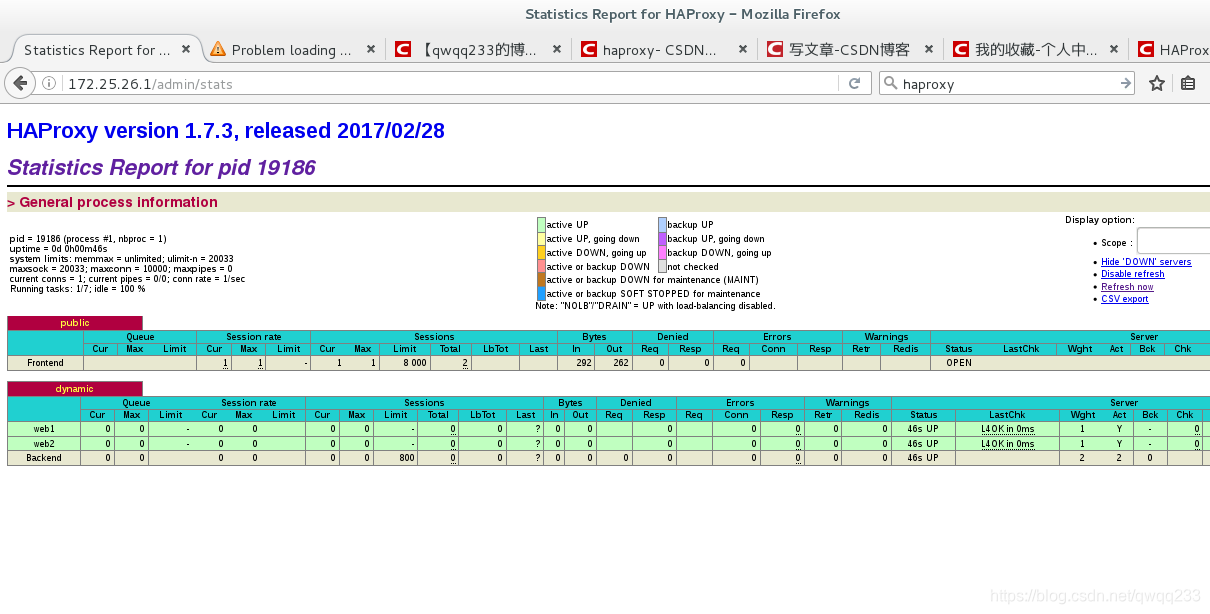Click the 'active or backup DOWN' color swatch
Viewport: 1210px width, 614px height.
pyautogui.click(x=541, y=266)
